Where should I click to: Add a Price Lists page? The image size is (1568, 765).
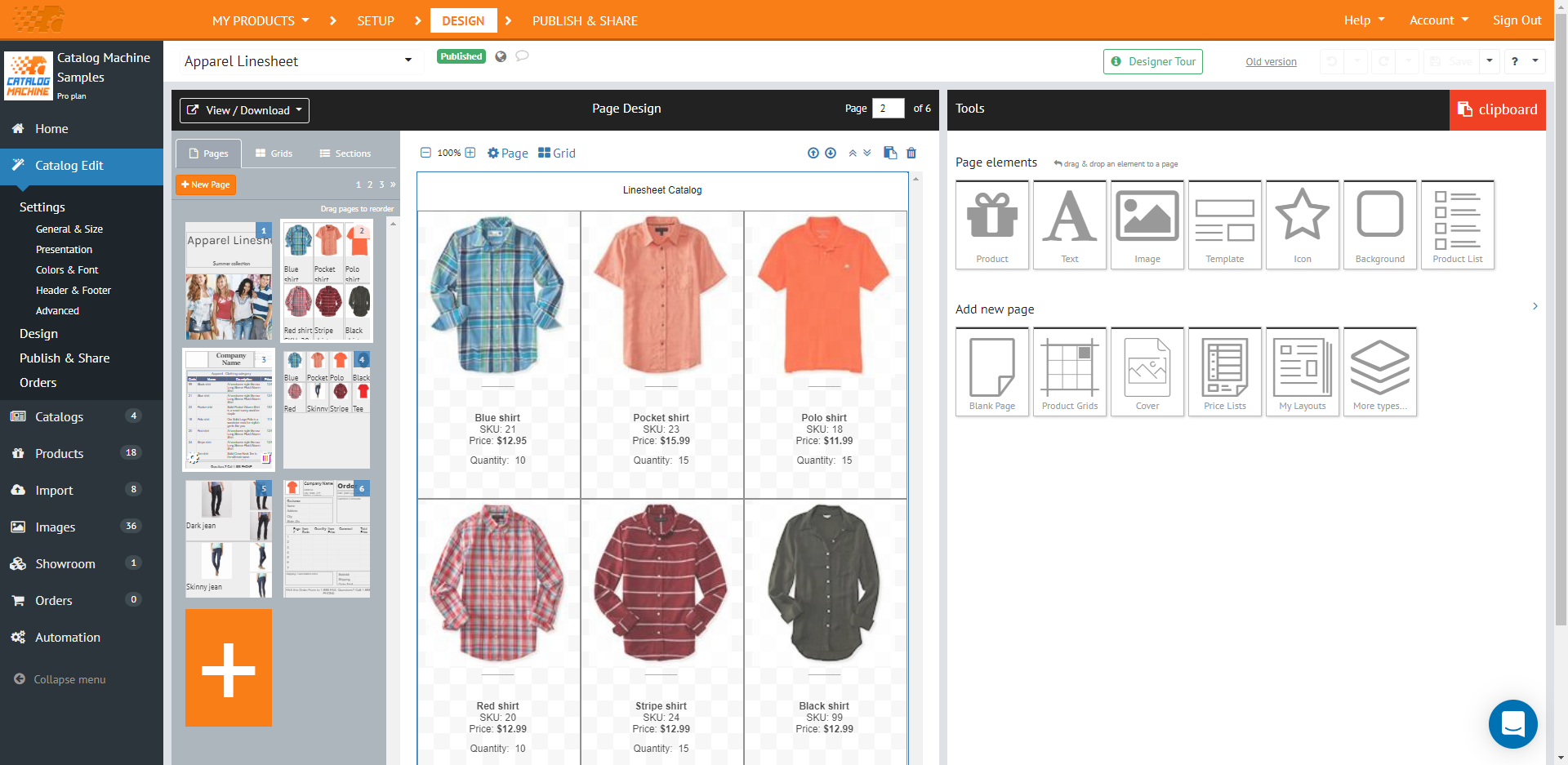pyautogui.click(x=1225, y=371)
